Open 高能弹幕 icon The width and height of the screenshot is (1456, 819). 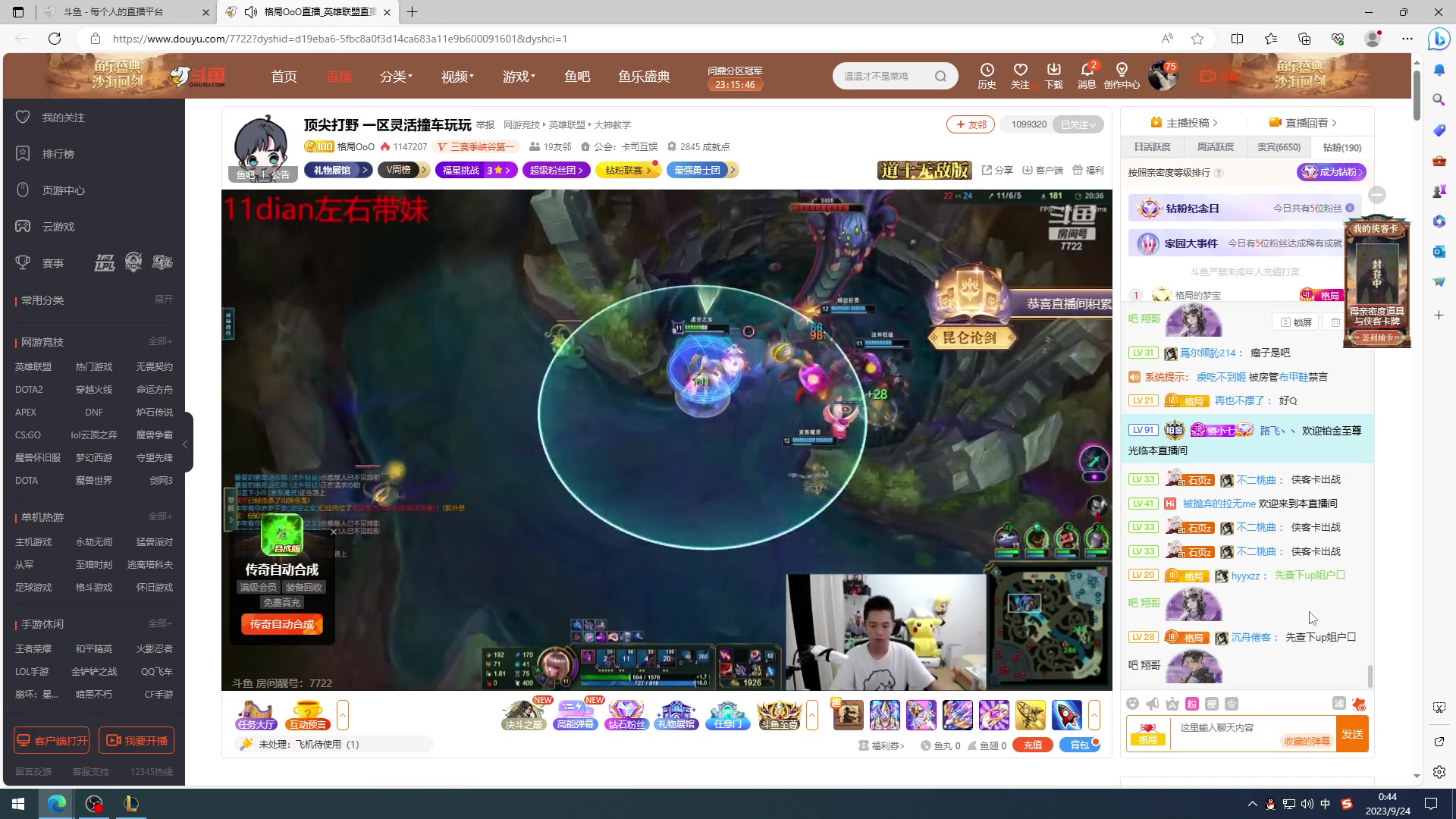tap(576, 714)
